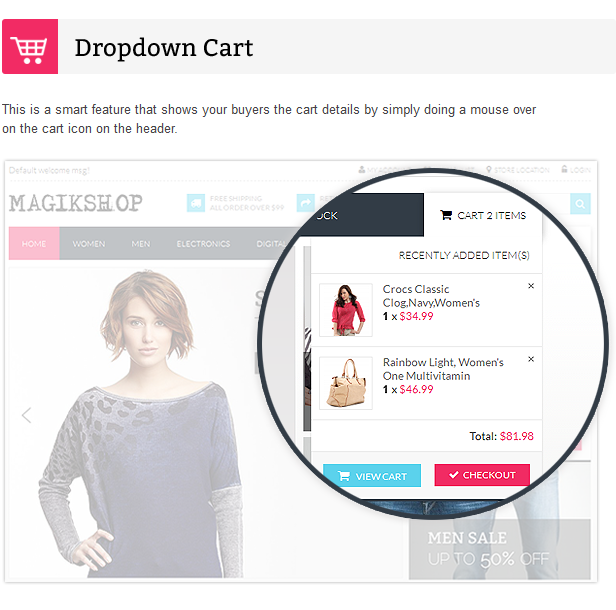This screenshot has width=616, height=610.
Task: Click the pink shopping cart icon
Action: click(30, 46)
